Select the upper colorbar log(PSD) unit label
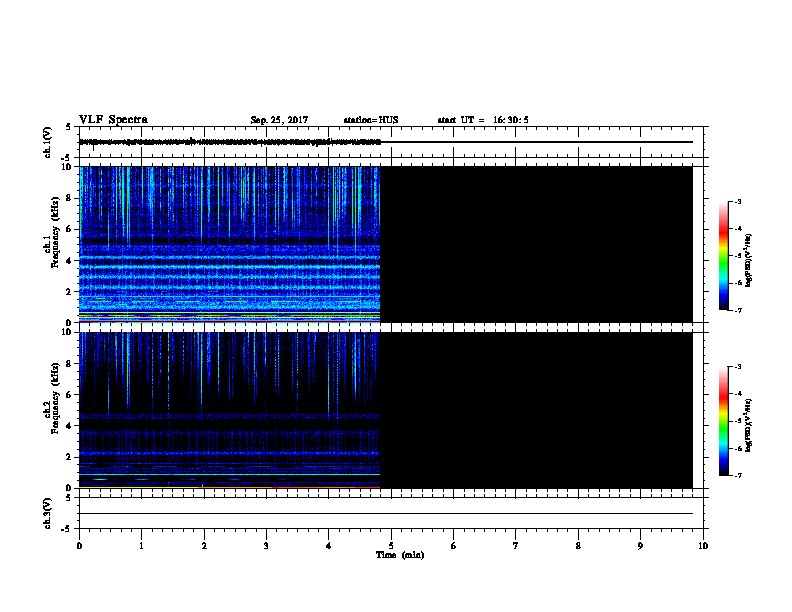 749,261
